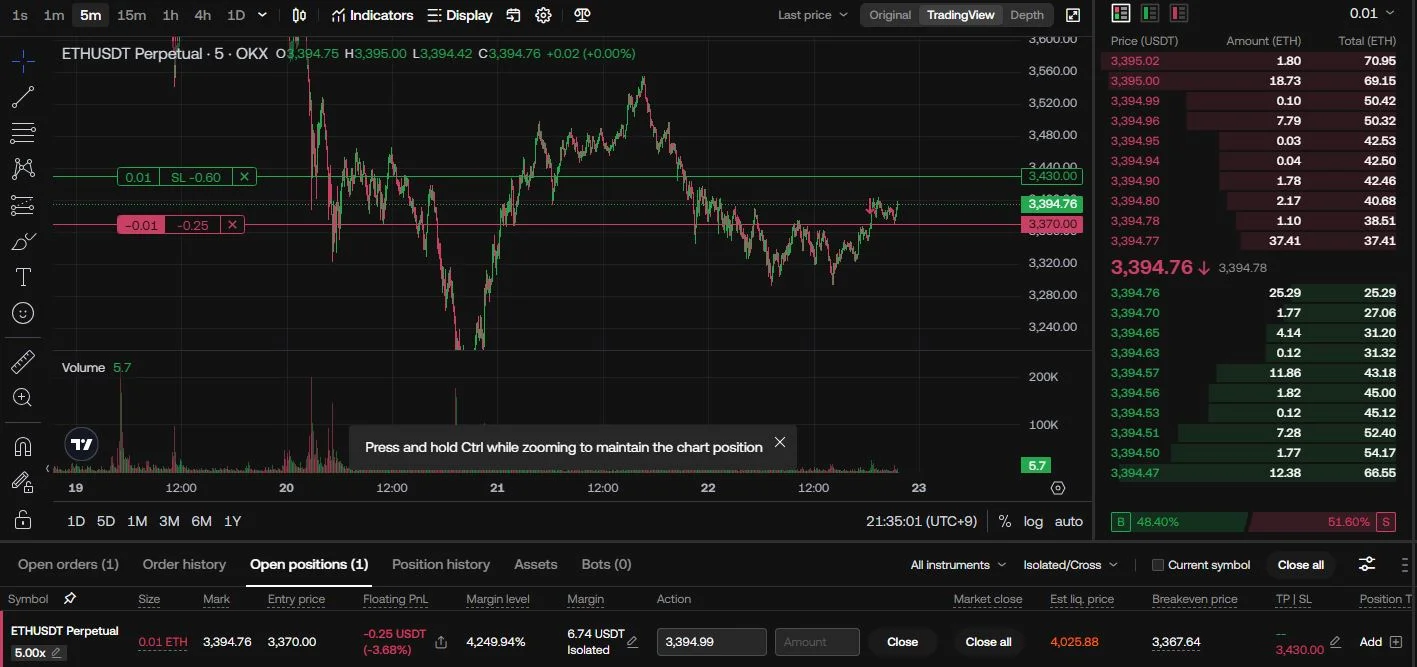Viewport: 1417px width, 667px height.
Task: Toggle the Current symbol checkbox
Action: [x=1158, y=565]
